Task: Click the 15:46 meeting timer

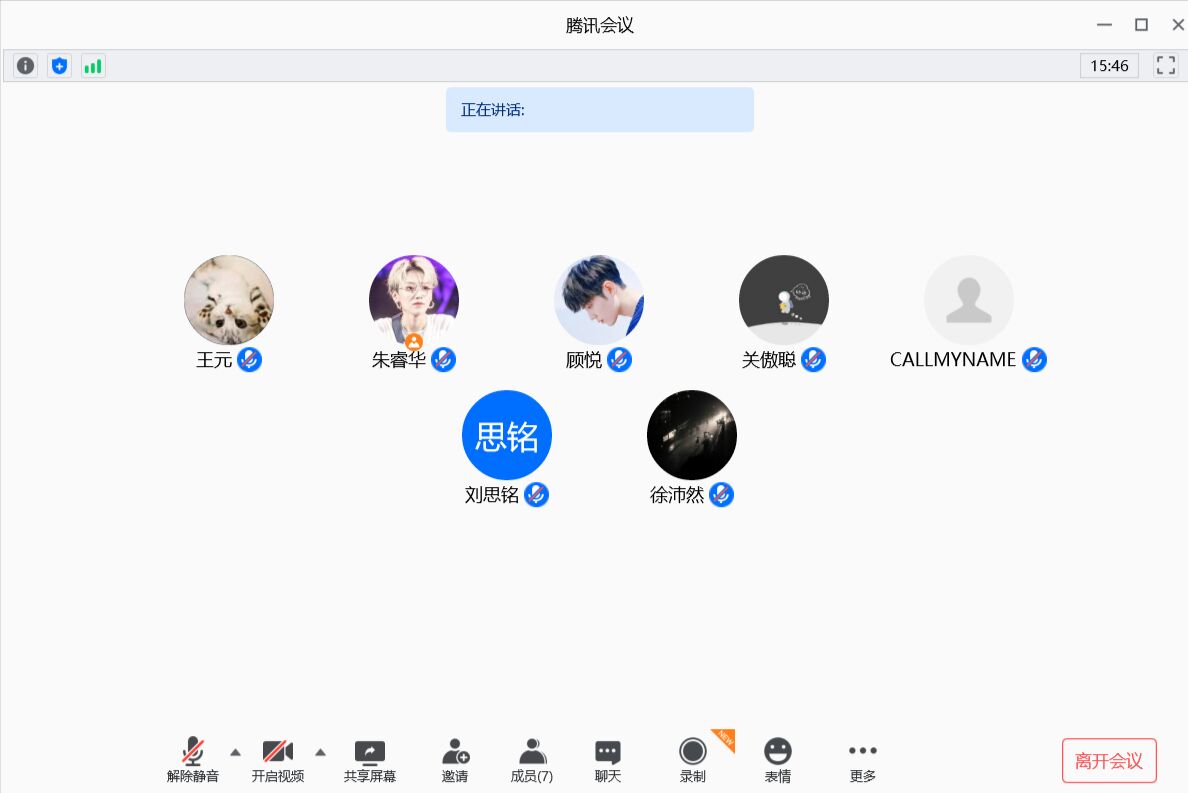Action: [1109, 66]
